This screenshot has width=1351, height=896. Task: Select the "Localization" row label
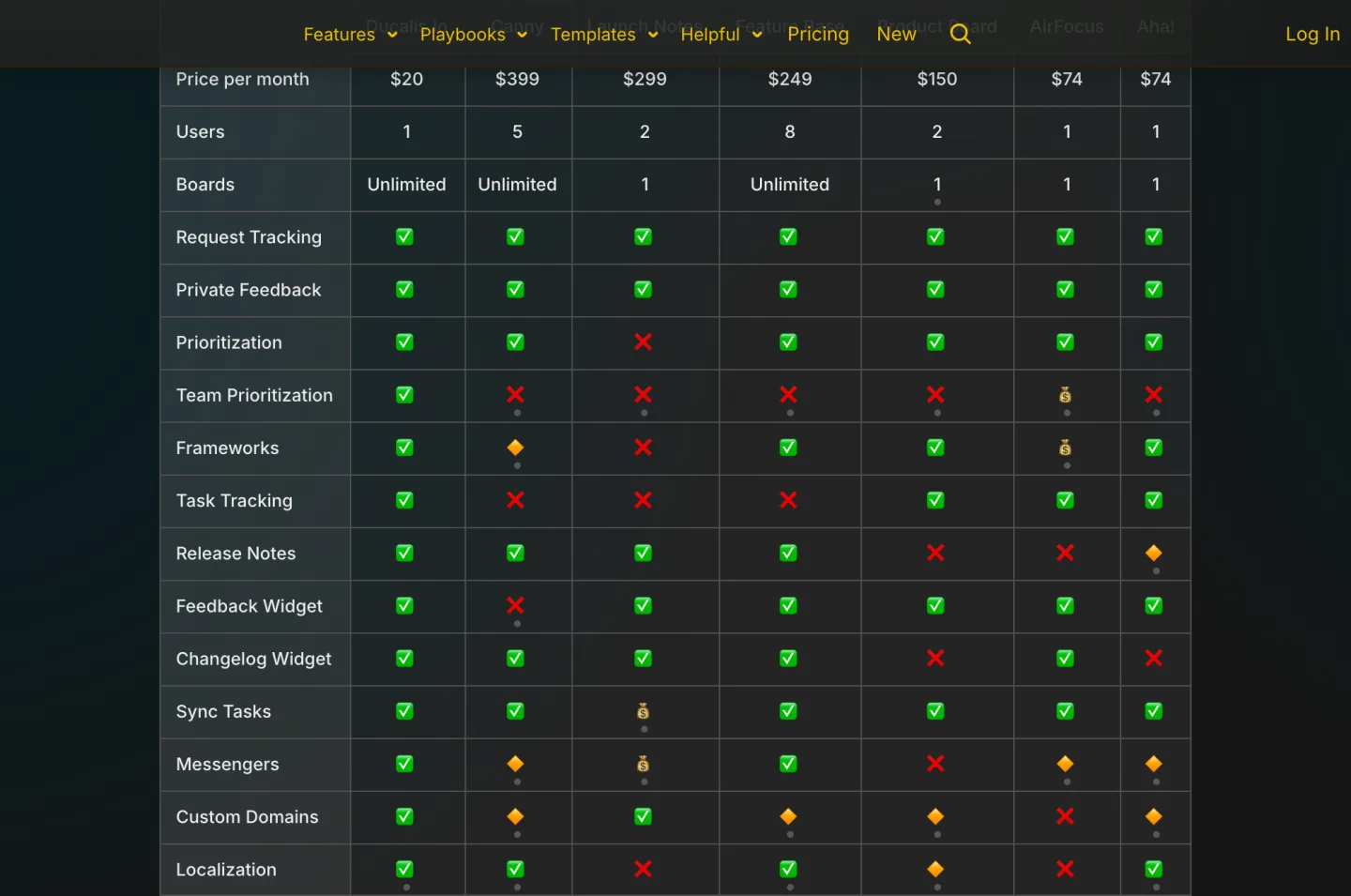click(x=226, y=870)
